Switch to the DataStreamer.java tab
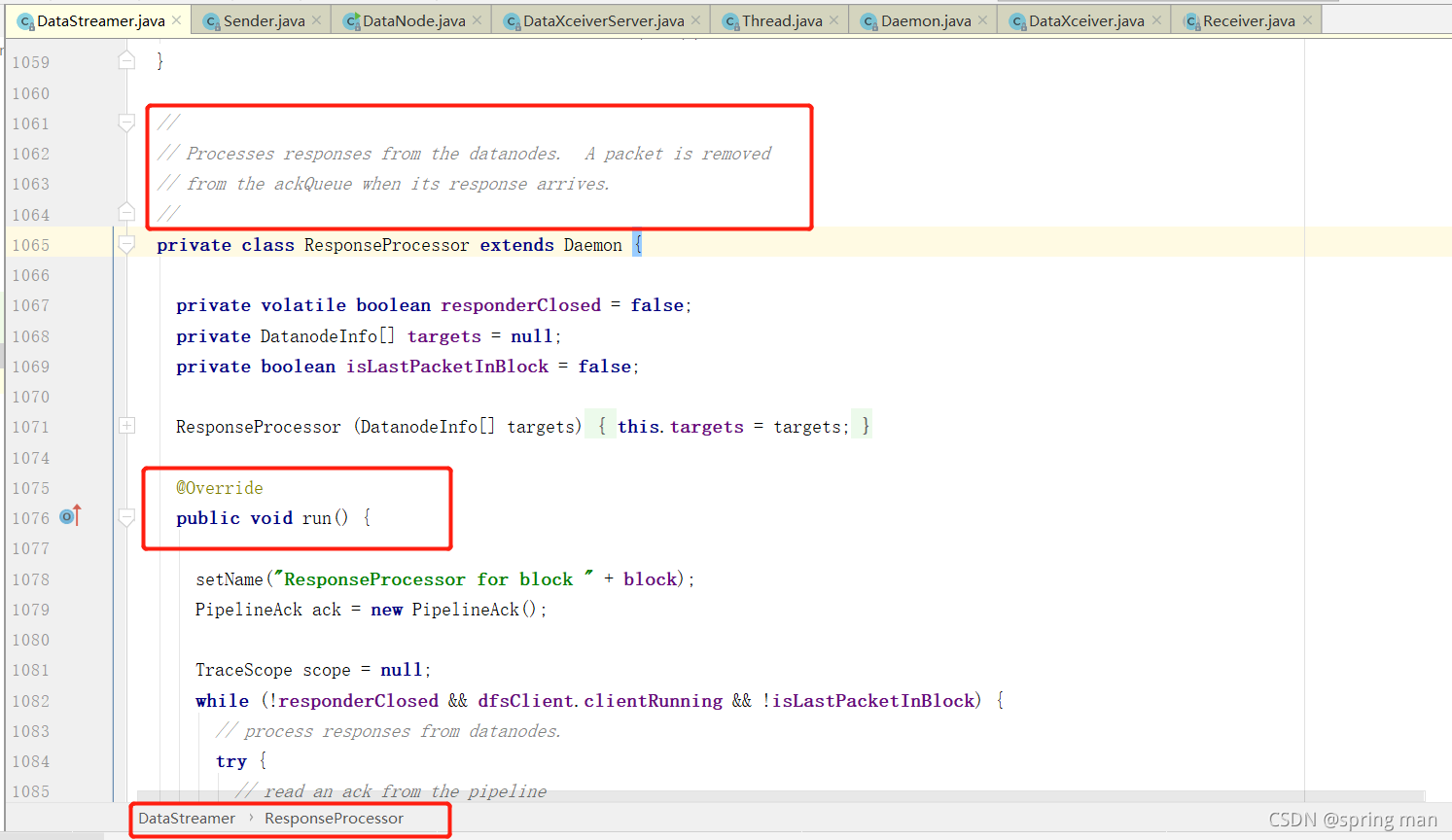Image resolution: width=1452 pixels, height=840 pixels. (x=100, y=20)
